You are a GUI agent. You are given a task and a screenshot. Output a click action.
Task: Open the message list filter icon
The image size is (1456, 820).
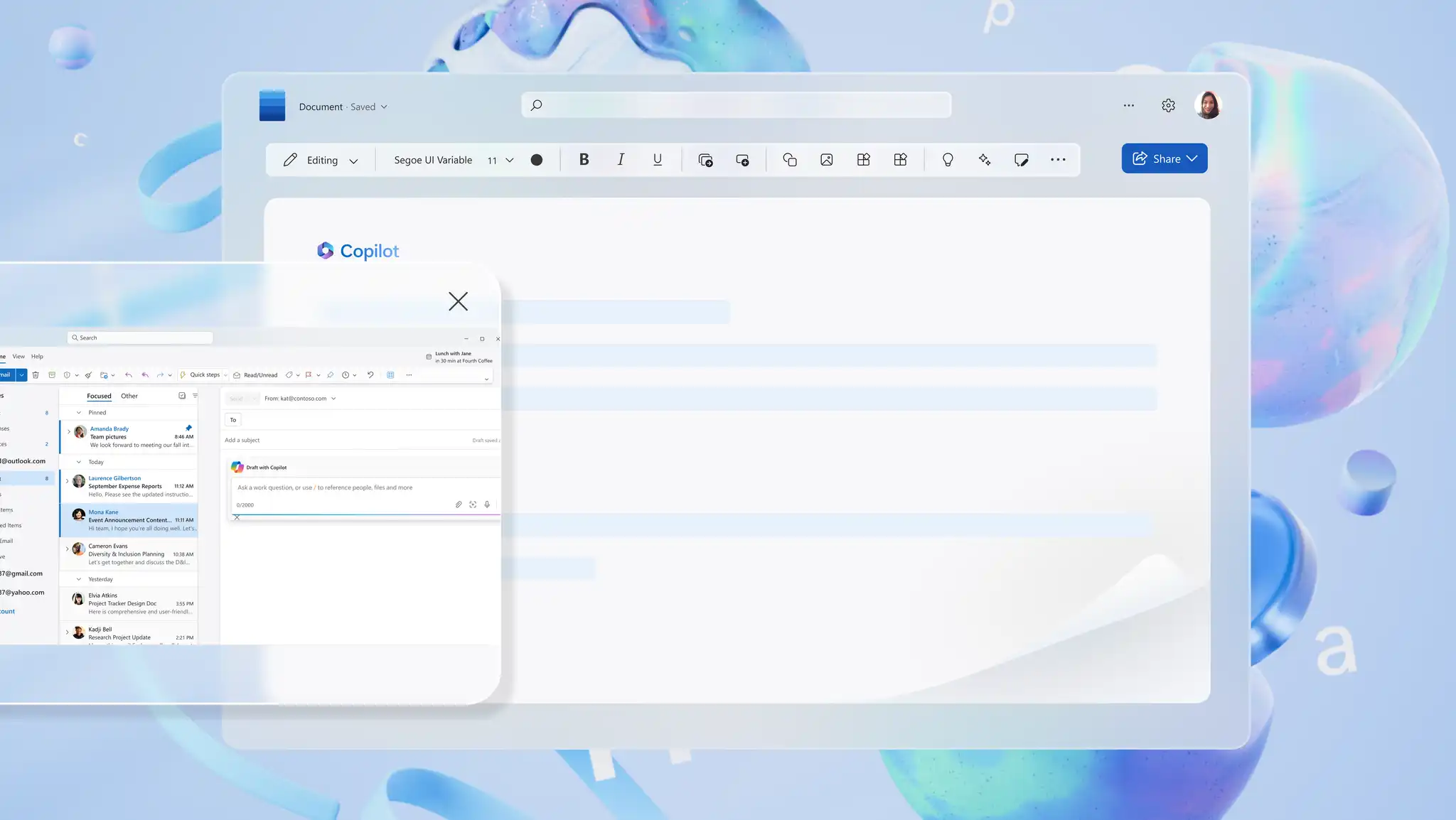pyautogui.click(x=195, y=396)
